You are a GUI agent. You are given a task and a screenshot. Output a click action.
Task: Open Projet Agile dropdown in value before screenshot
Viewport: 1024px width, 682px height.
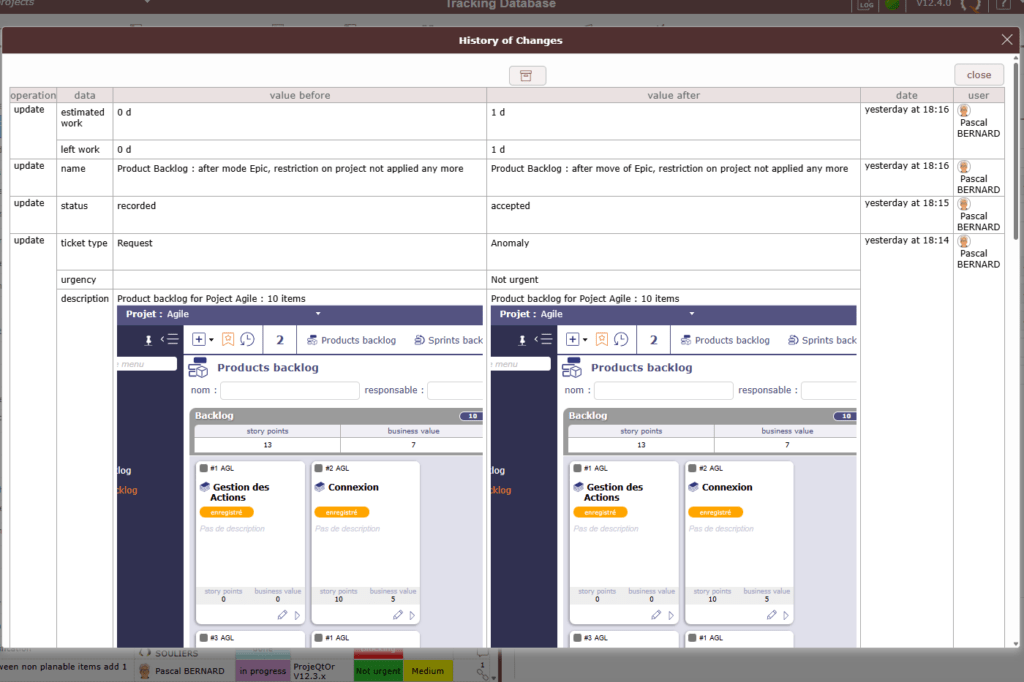coord(318,314)
